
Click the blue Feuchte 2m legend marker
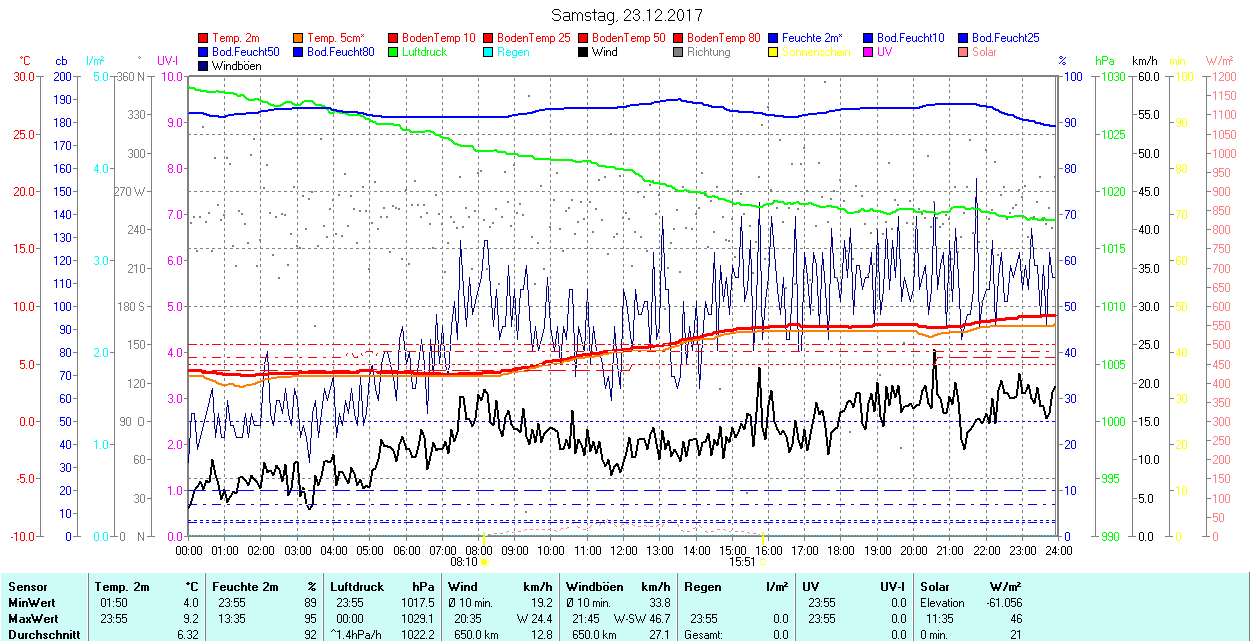coord(773,38)
